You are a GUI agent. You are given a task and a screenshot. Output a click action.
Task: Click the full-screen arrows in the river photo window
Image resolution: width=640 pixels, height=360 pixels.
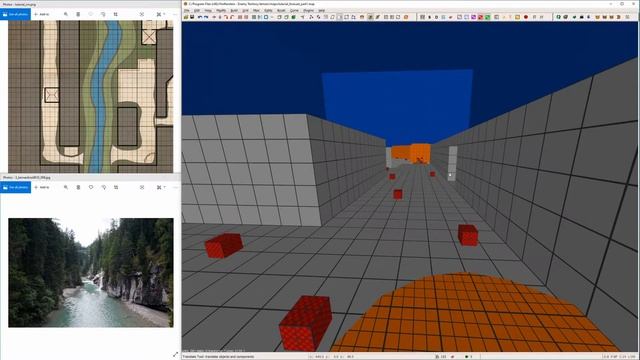(176, 355)
